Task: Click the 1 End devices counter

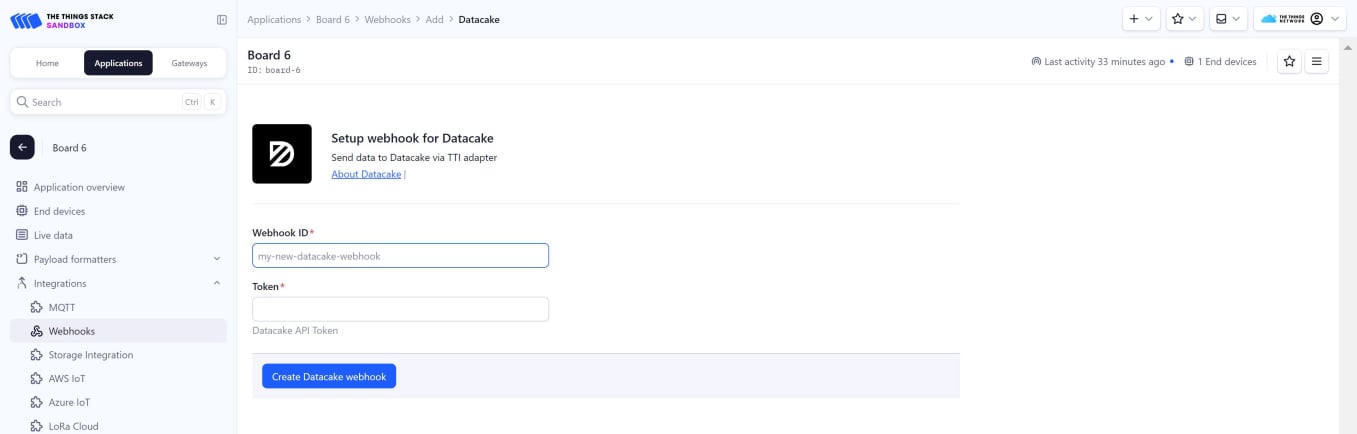Action: (1220, 62)
